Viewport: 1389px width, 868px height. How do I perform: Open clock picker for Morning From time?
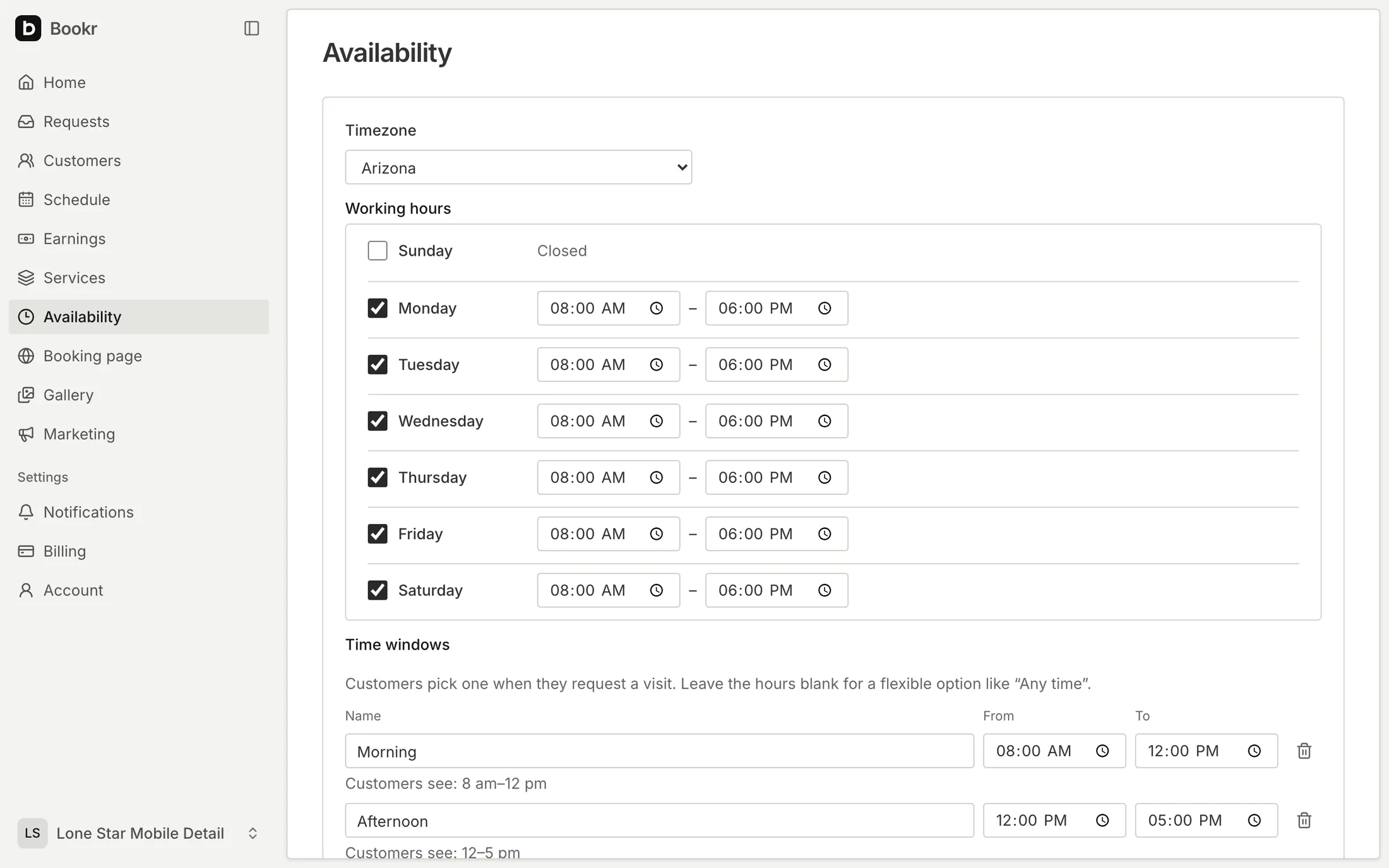[1102, 751]
